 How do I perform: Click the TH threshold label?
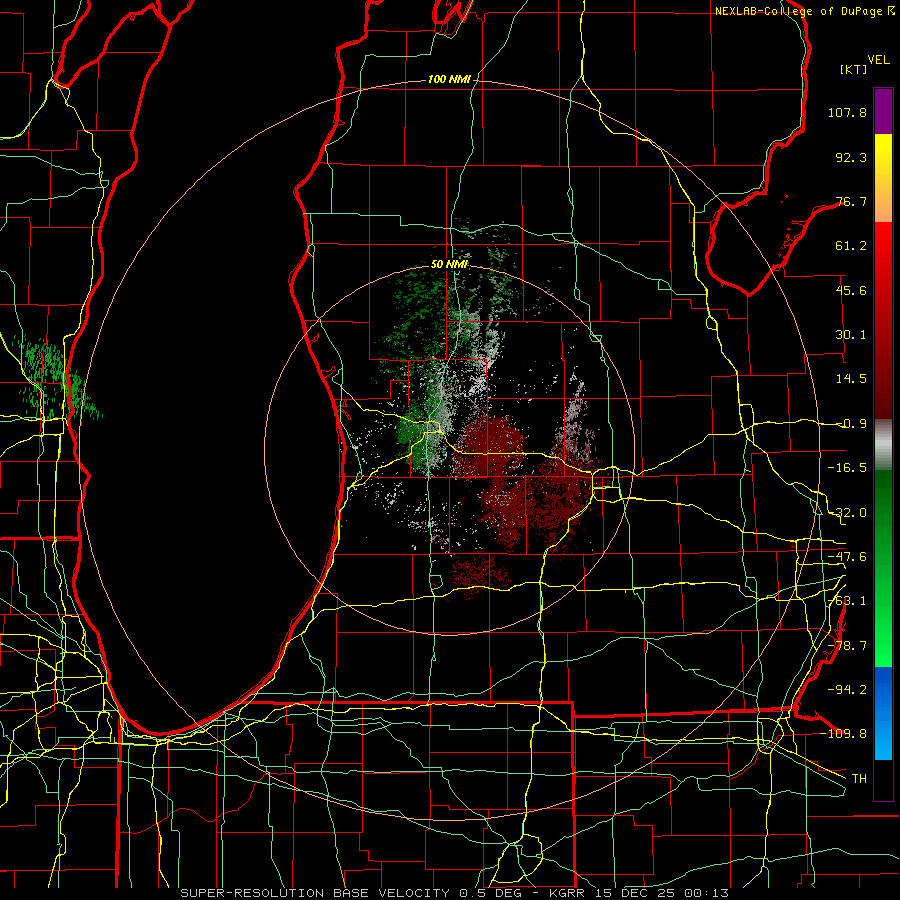tap(859, 778)
